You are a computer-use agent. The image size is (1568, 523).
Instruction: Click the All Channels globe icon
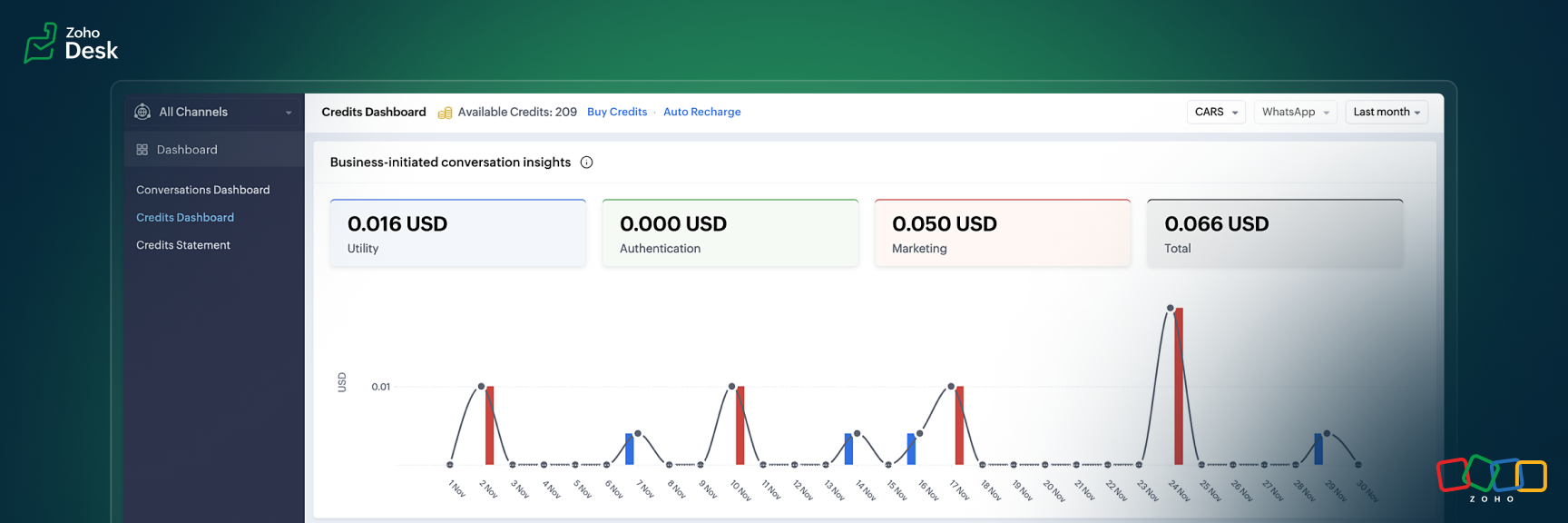click(x=142, y=112)
